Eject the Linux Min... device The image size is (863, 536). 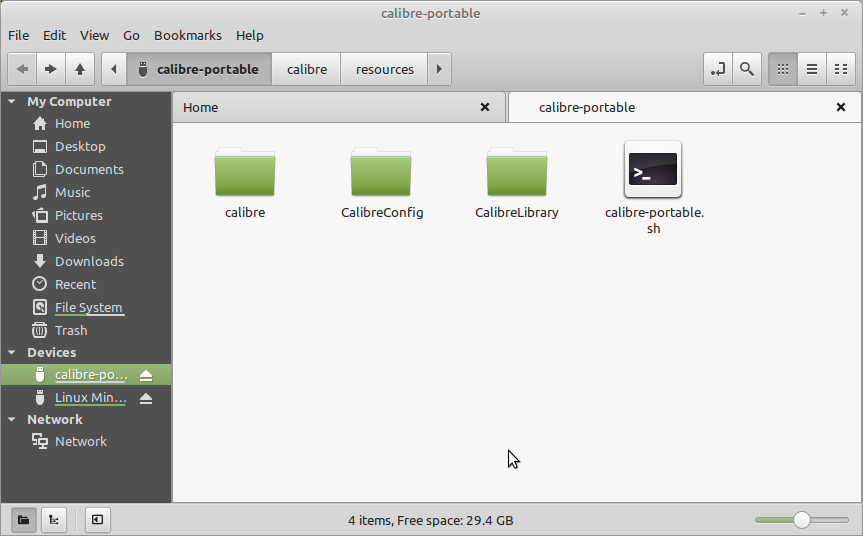[146, 398]
